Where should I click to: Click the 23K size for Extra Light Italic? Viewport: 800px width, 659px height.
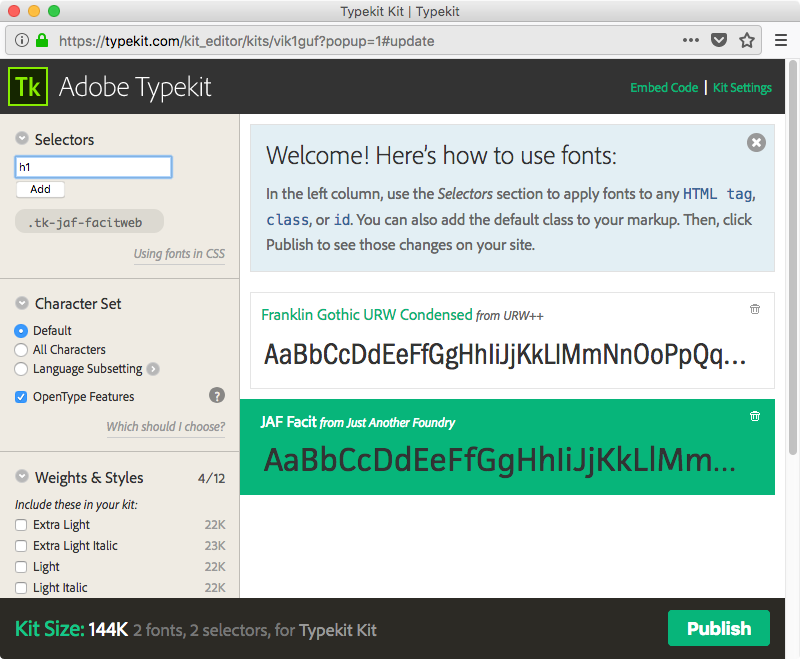(x=215, y=546)
